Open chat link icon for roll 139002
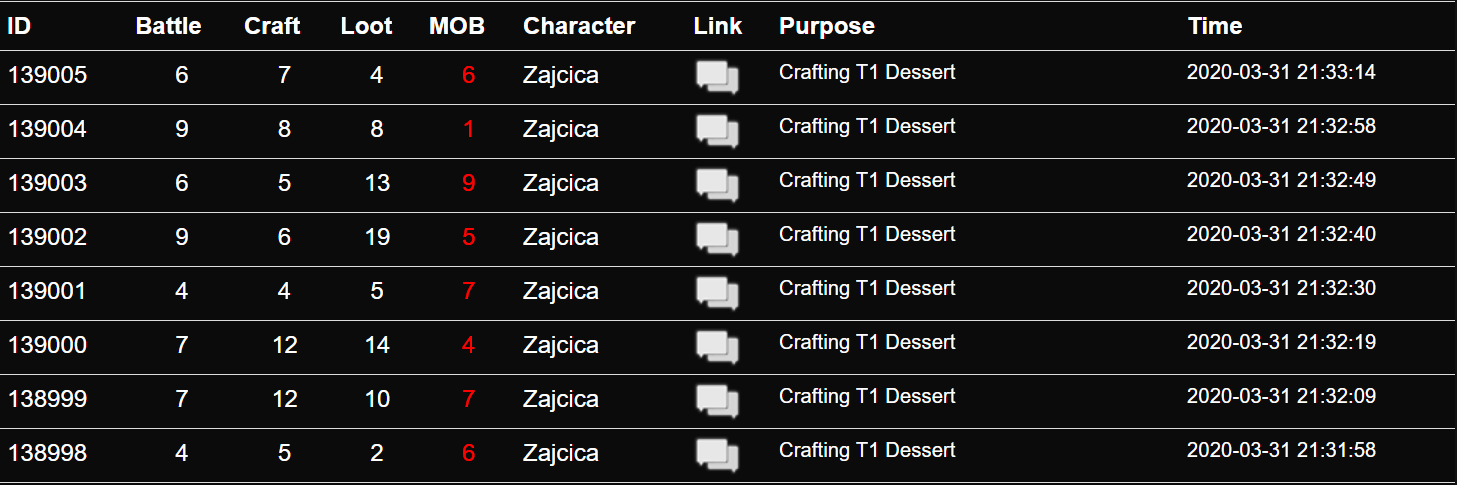1457x485 pixels. pos(717,239)
